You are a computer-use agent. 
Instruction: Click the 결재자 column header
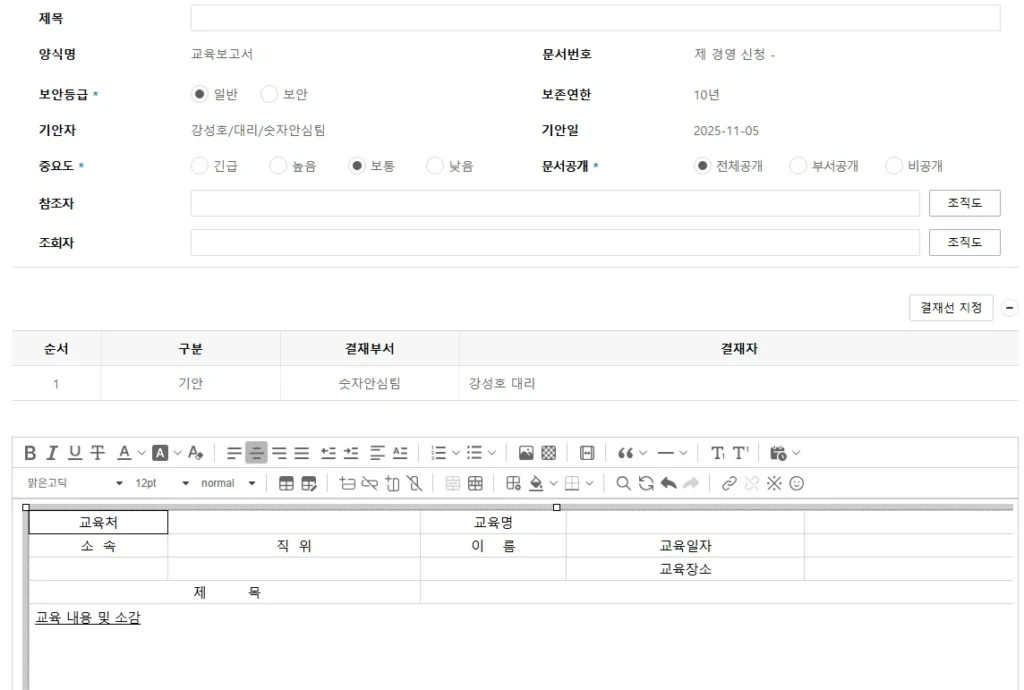(738, 349)
